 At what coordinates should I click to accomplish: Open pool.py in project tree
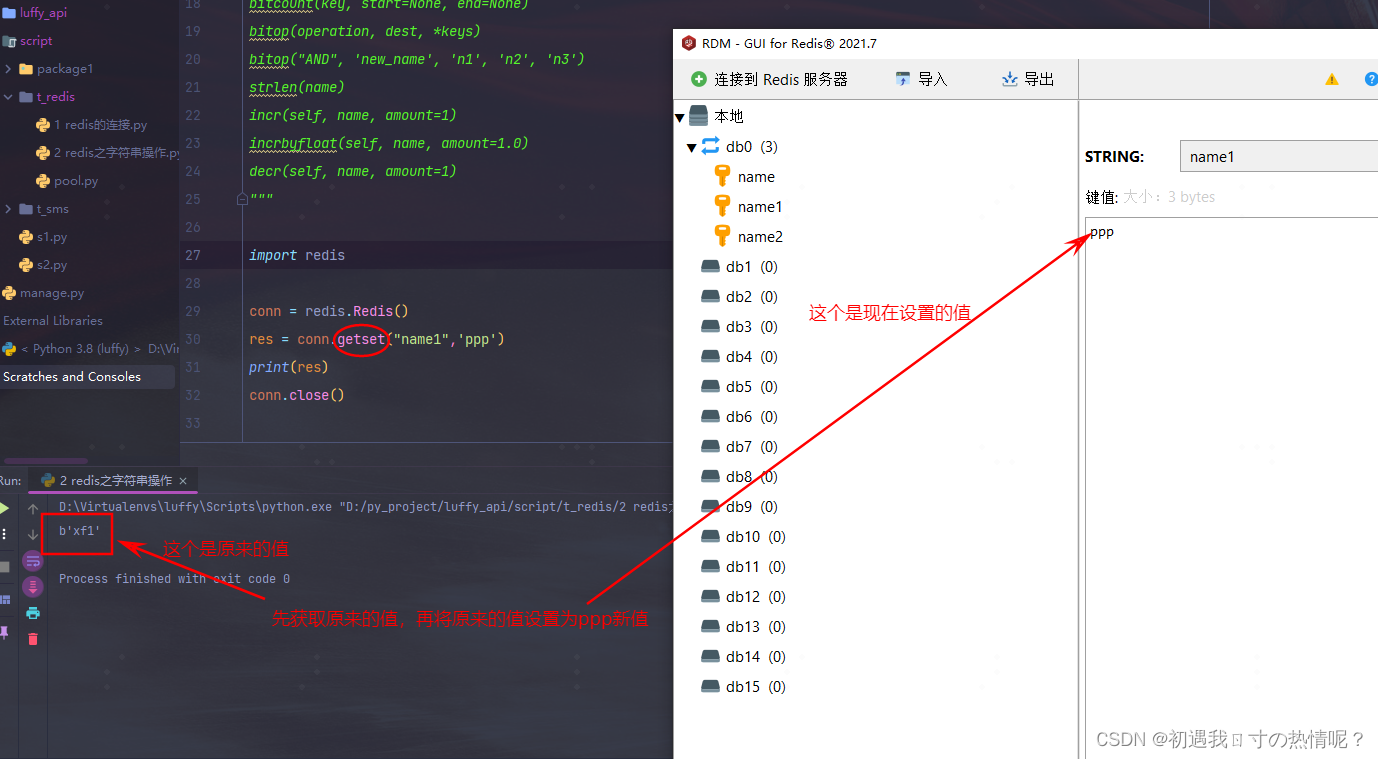(67, 181)
